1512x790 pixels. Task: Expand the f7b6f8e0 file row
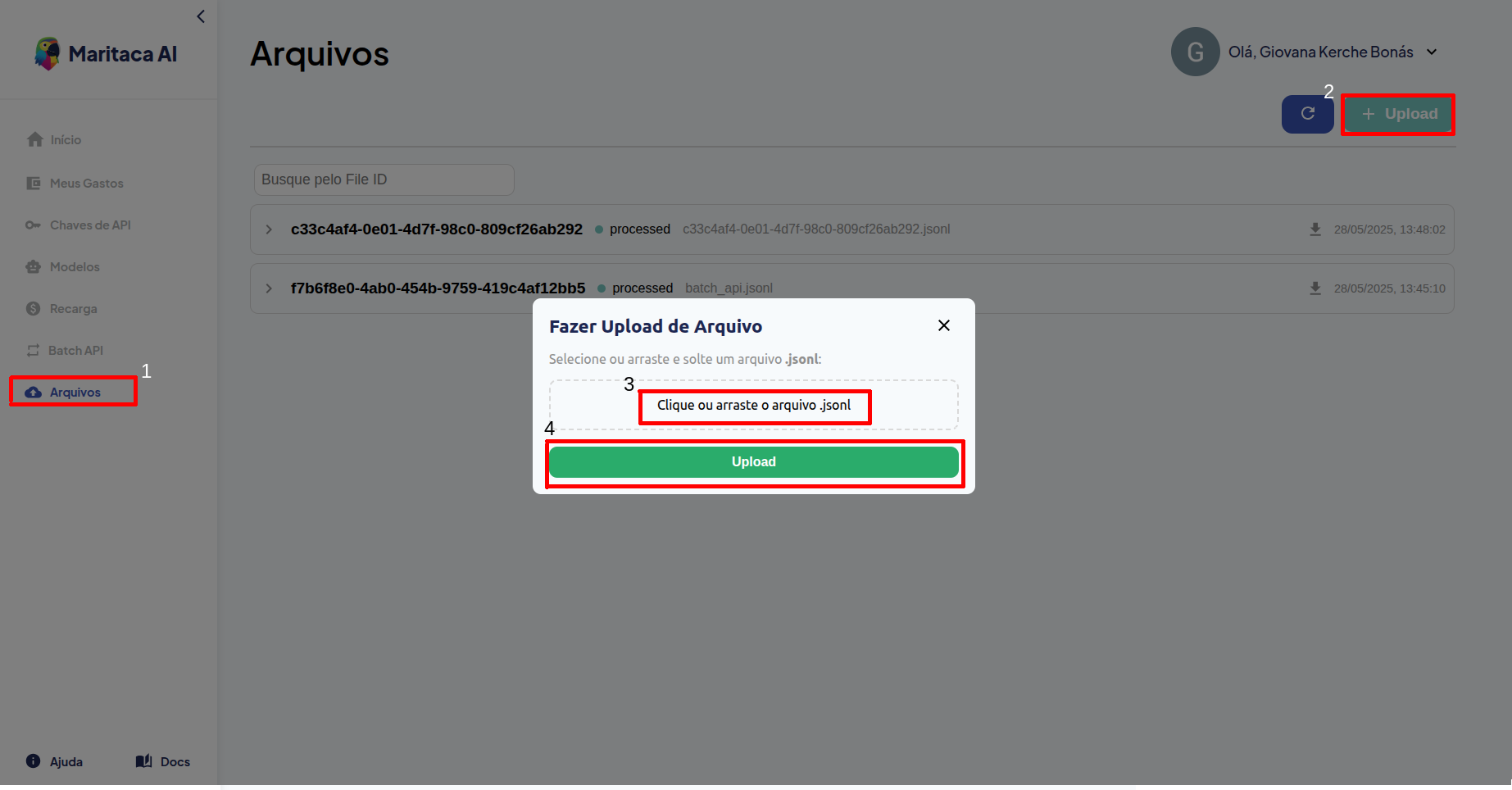pyautogui.click(x=269, y=288)
